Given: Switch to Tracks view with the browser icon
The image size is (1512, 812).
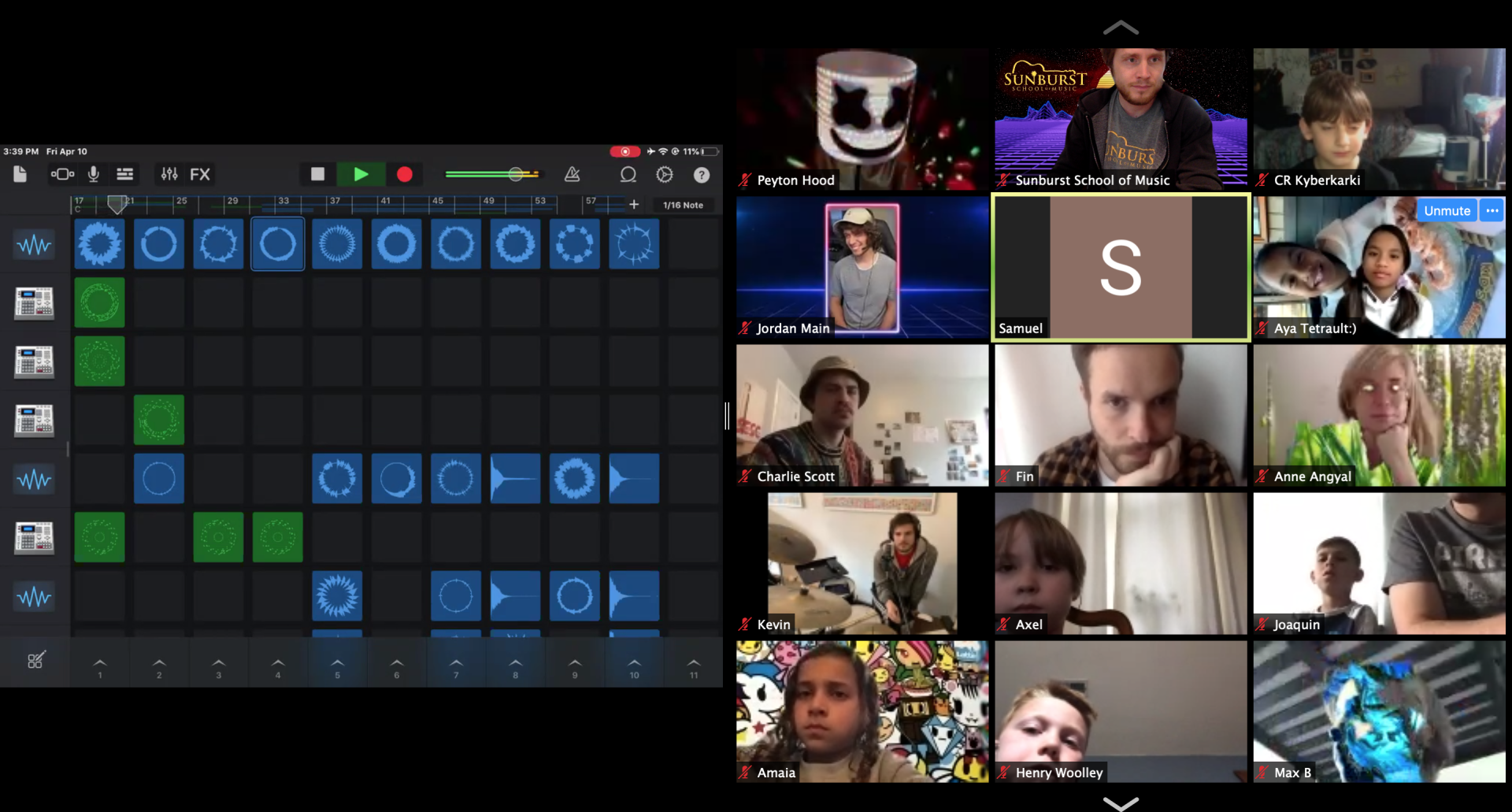Looking at the screenshot, I should tap(62, 174).
